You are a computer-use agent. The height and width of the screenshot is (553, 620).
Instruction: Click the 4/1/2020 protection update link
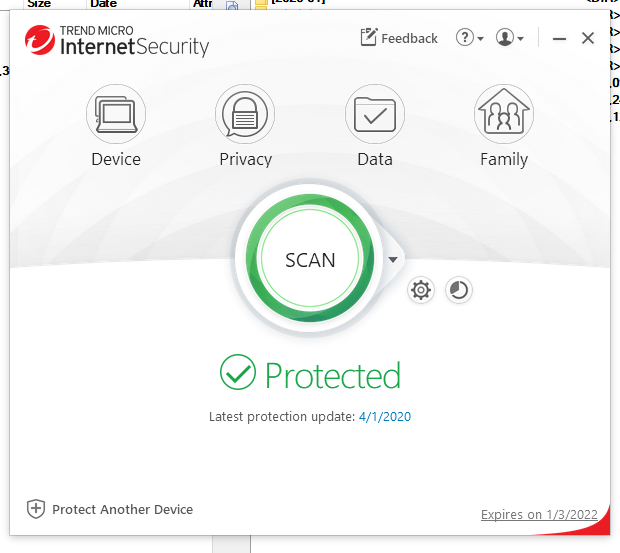tap(384, 416)
